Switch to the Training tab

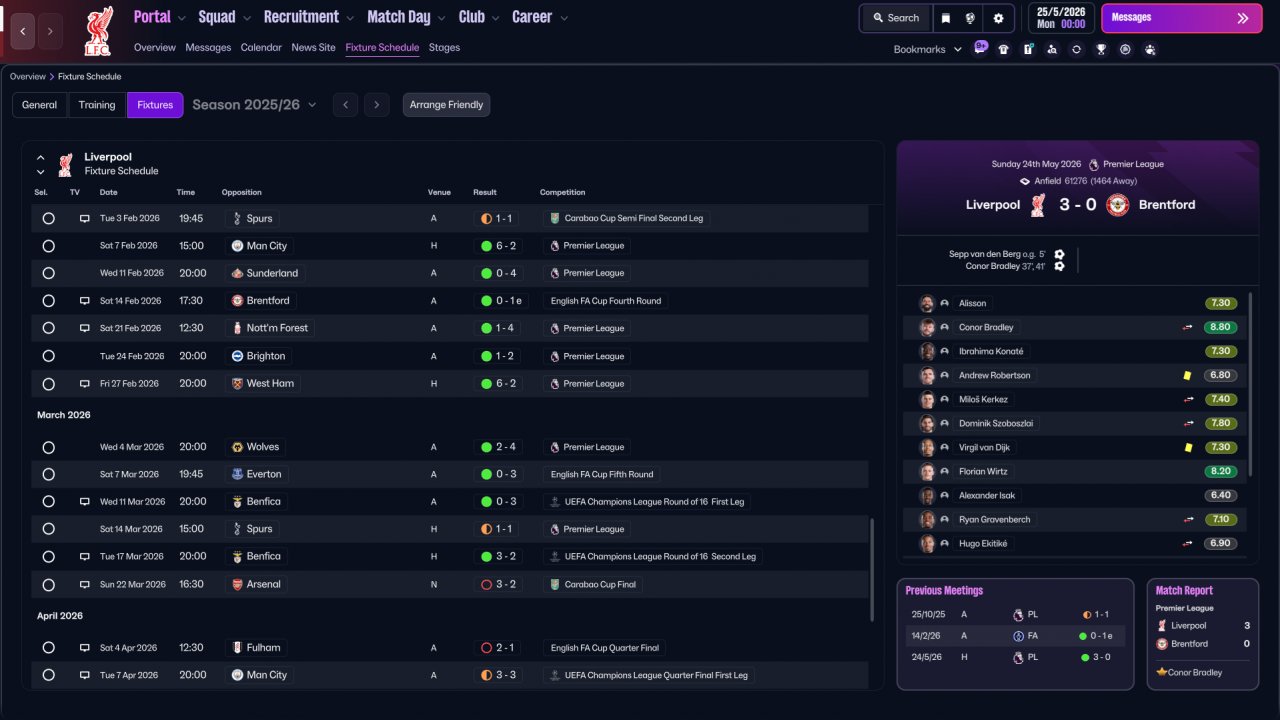coord(97,105)
